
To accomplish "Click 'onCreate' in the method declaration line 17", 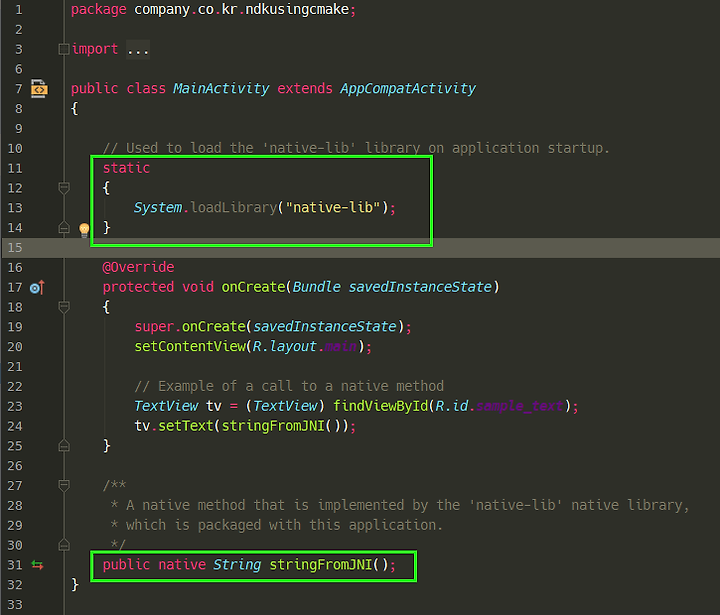I will 253,287.
